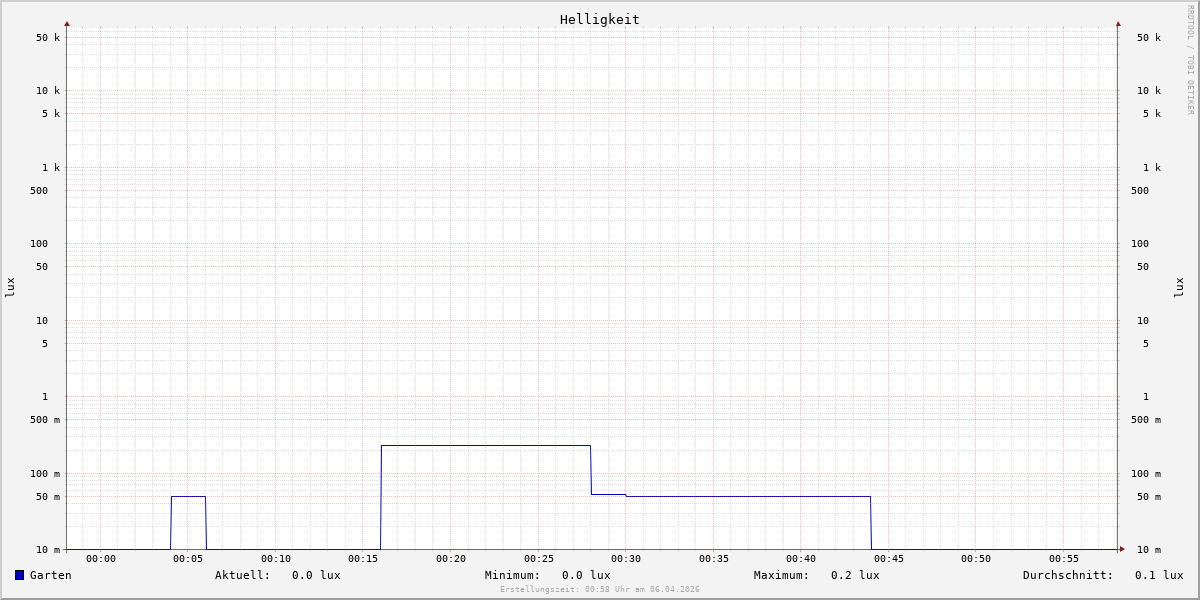Click the "Aktuell:" label in the legend
This screenshot has width=1200, height=600.
pos(243,575)
